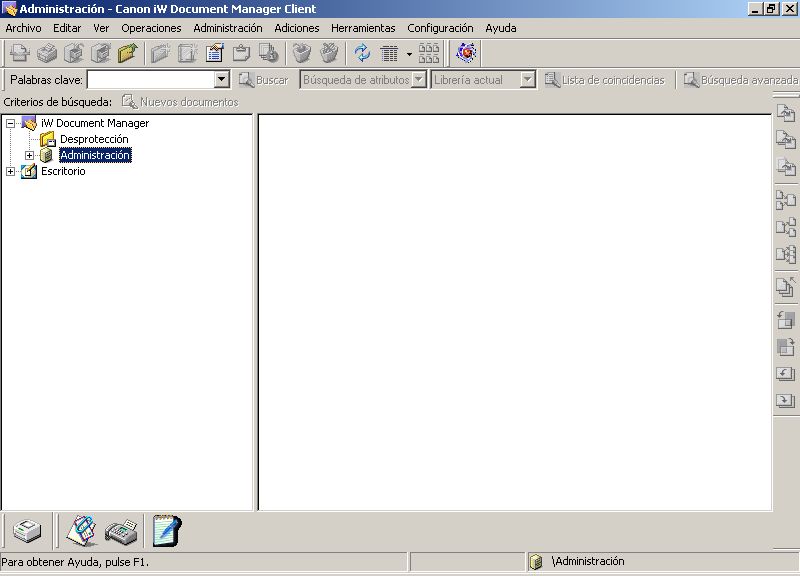
Task: Click the colorful swirl icon in toolbar
Action: point(466,53)
